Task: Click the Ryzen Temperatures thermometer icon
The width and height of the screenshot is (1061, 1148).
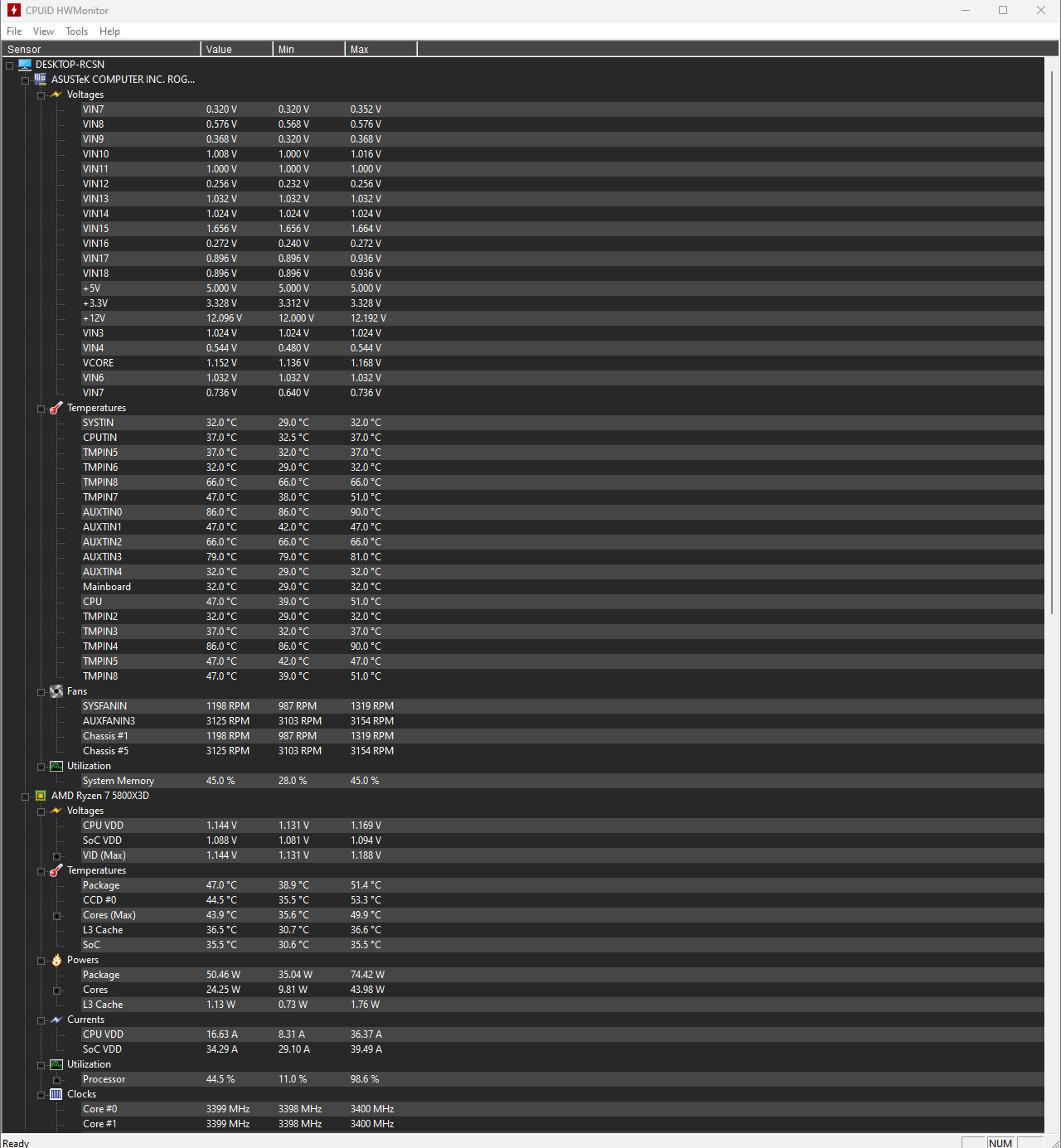Action: 56,870
